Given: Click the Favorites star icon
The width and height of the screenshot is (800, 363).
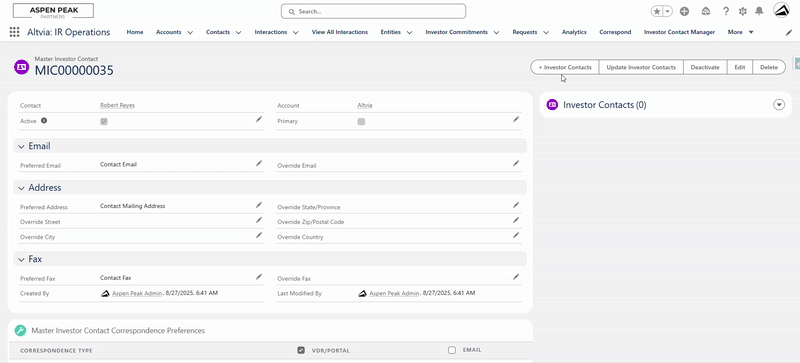Looking at the screenshot, I should point(657,11).
